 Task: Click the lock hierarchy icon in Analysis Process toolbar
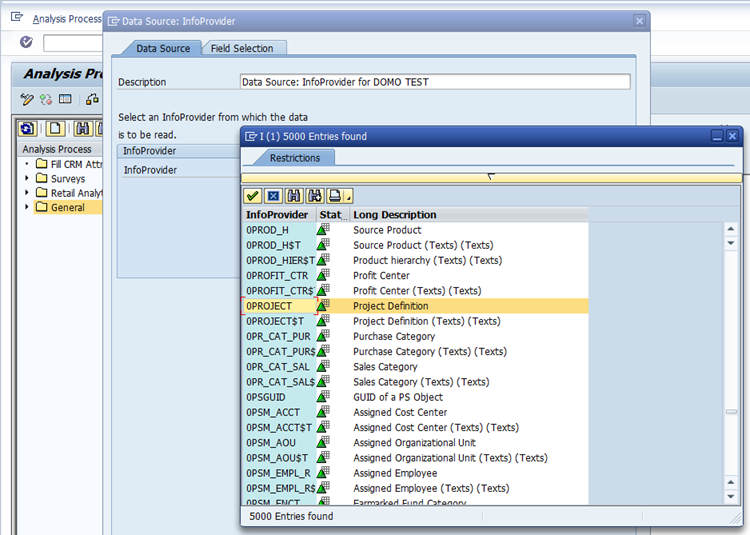(x=92, y=99)
